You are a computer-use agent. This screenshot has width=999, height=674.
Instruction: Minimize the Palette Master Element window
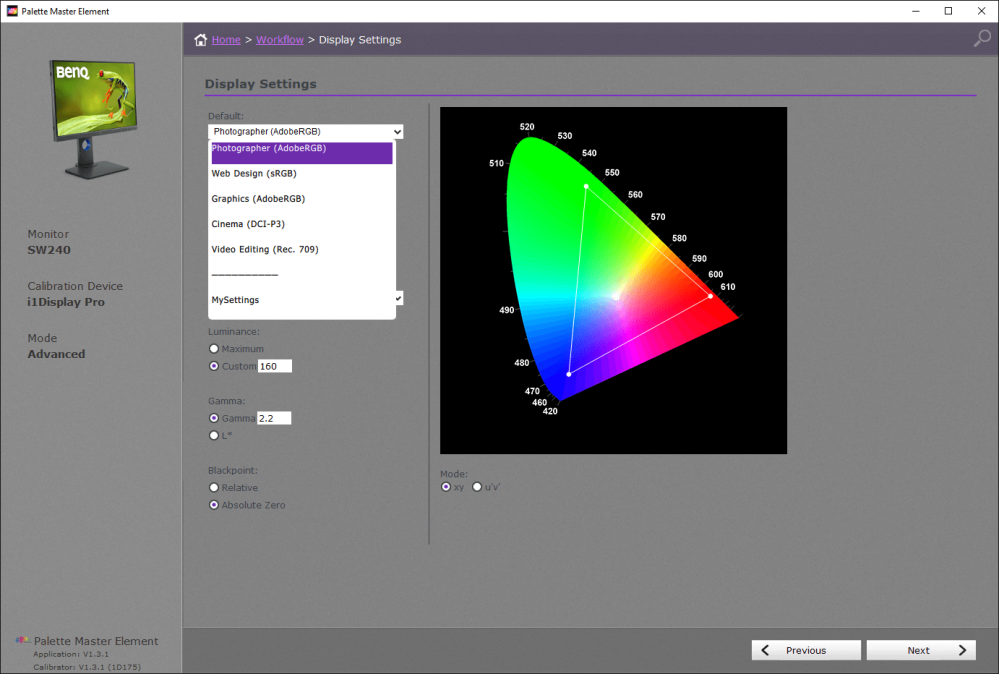[x=916, y=11]
